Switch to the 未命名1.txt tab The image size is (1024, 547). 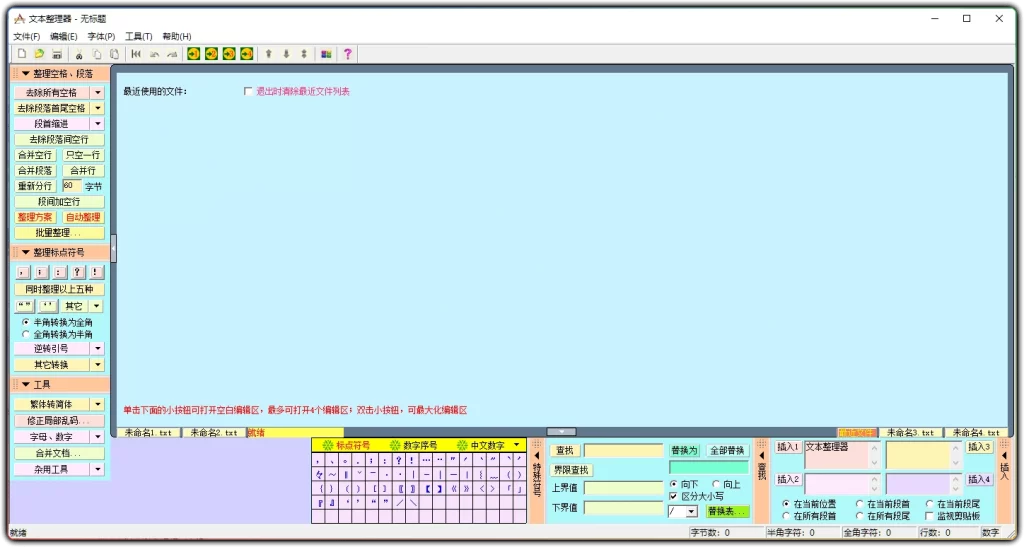[148, 433]
